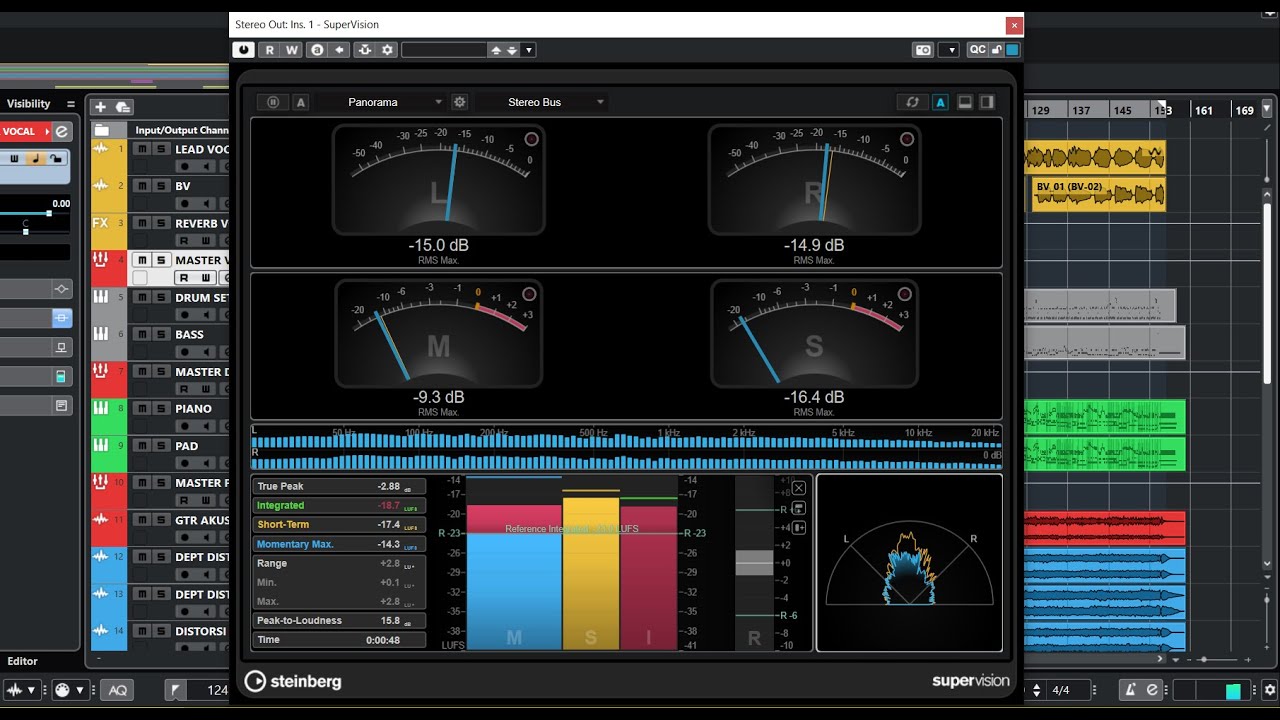Toggle the blue A auto-reset button
Screen dimensions: 1280x720
pyautogui.click(x=940, y=102)
